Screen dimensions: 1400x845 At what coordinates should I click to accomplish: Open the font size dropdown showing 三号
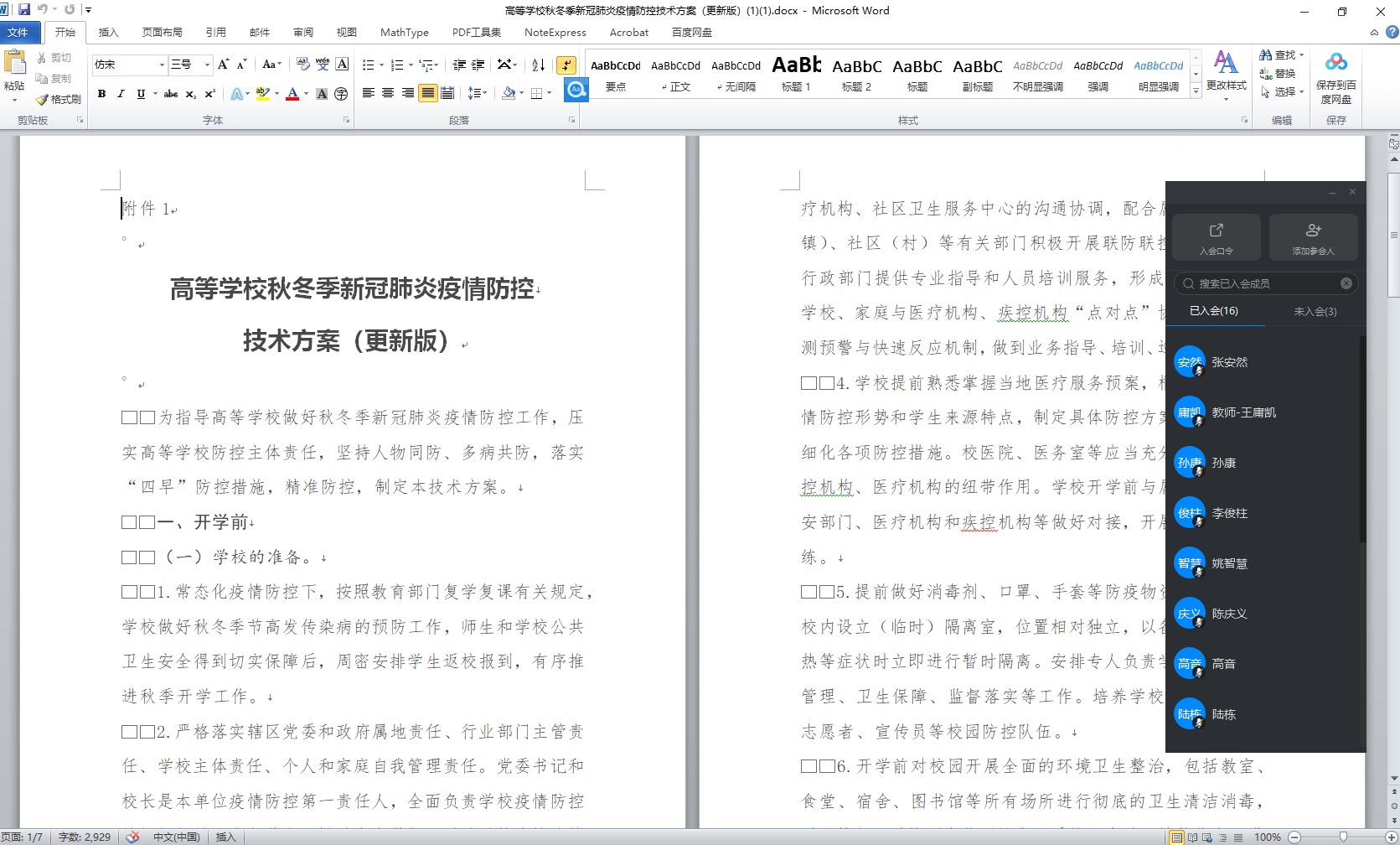coord(207,65)
